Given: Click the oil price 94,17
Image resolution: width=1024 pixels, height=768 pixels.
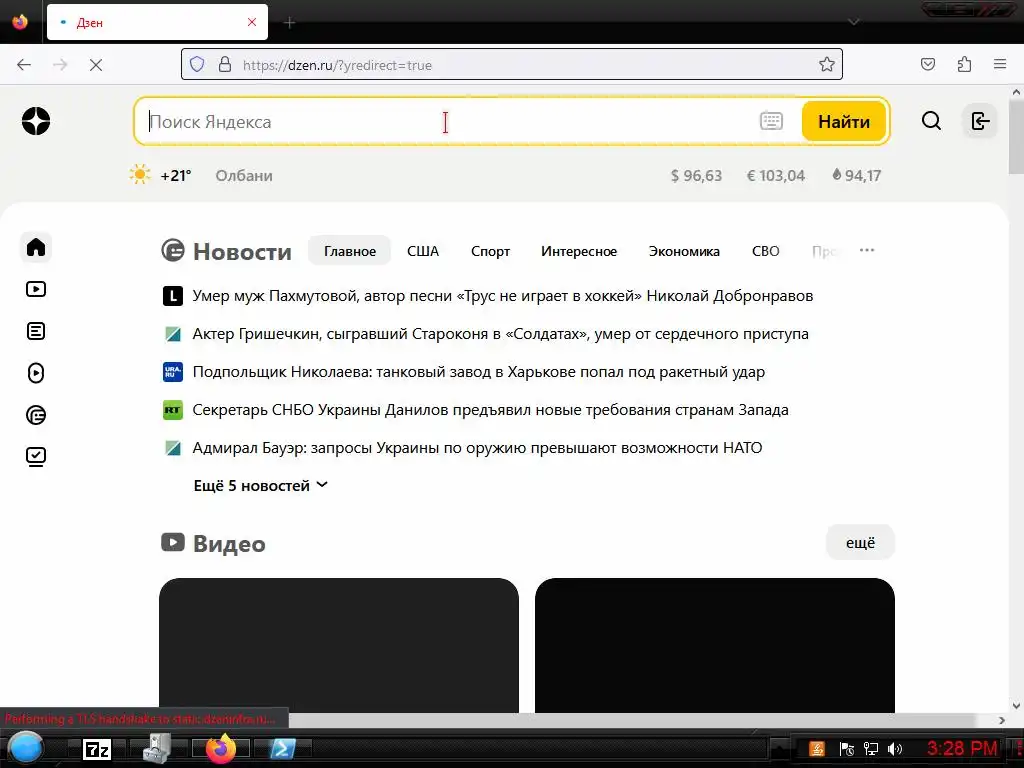Looking at the screenshot, I should (x=856, y=175).
